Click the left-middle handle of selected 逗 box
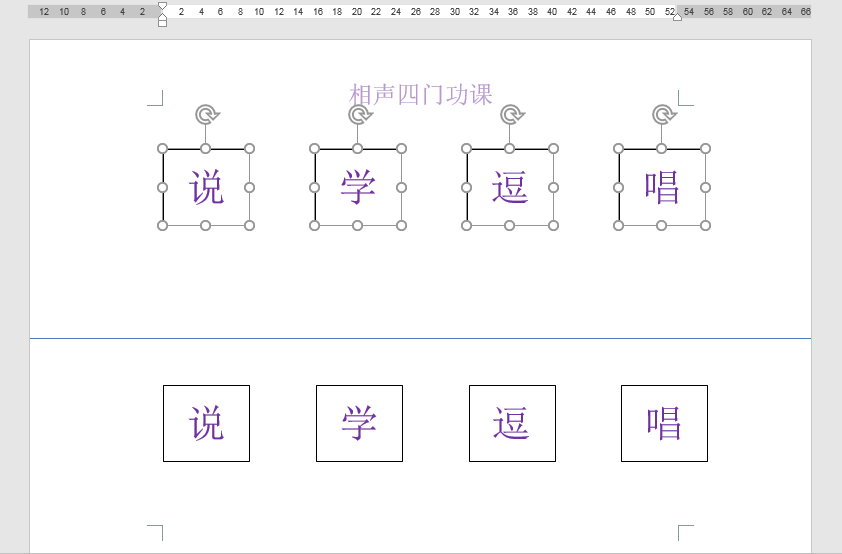 [467, 187]
